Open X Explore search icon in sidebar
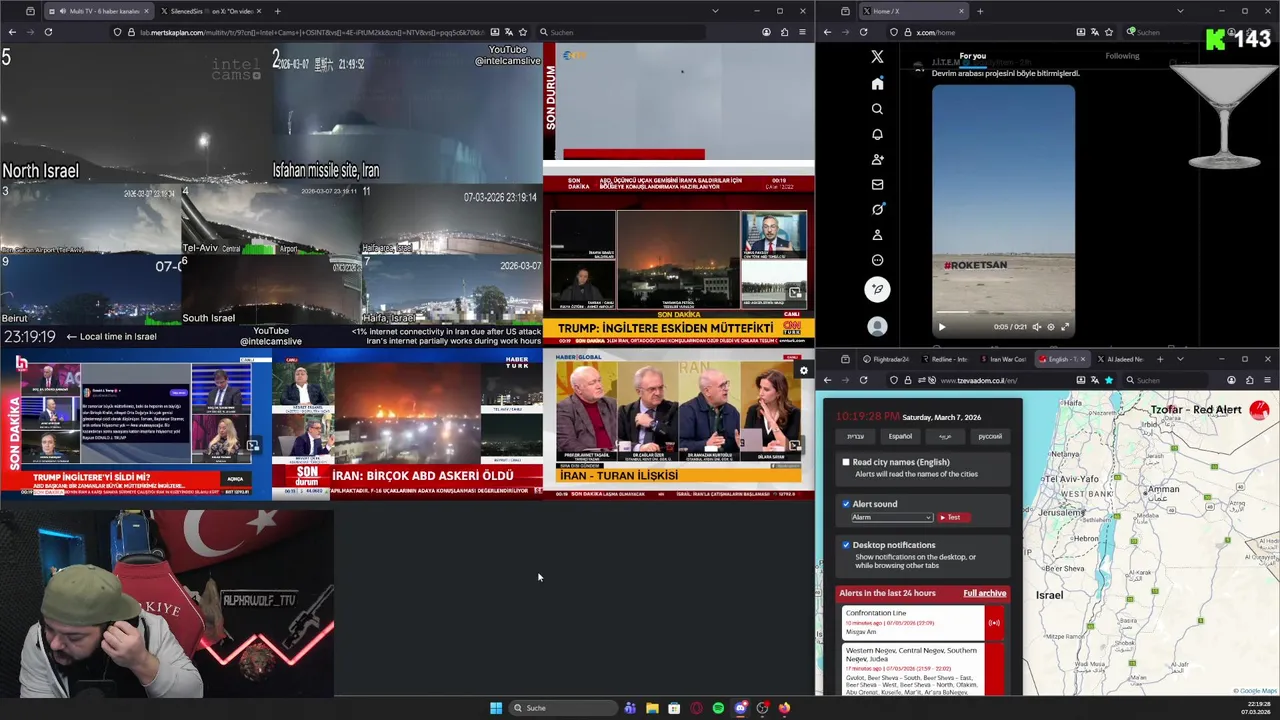The height and width of the screenshot is (720, 1280). pos(877,109)
